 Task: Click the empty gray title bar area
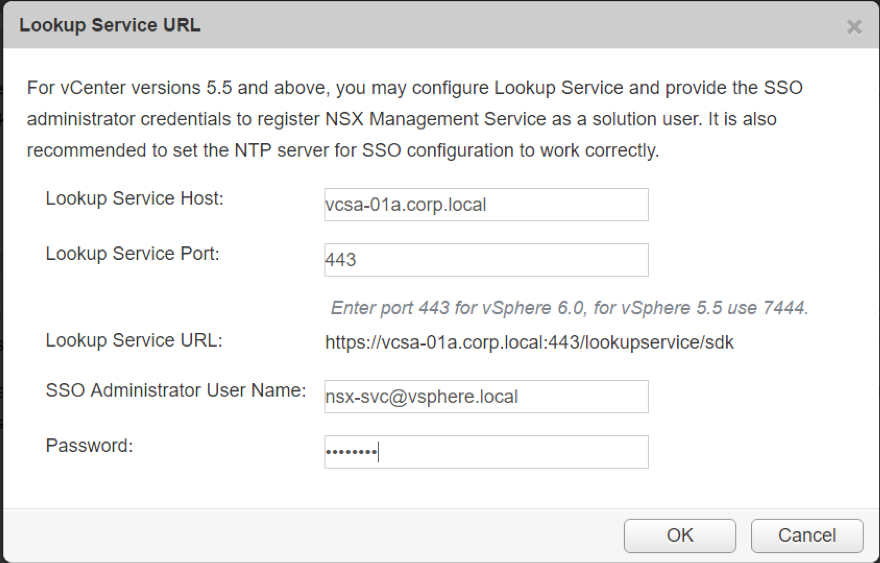point(522,25)
